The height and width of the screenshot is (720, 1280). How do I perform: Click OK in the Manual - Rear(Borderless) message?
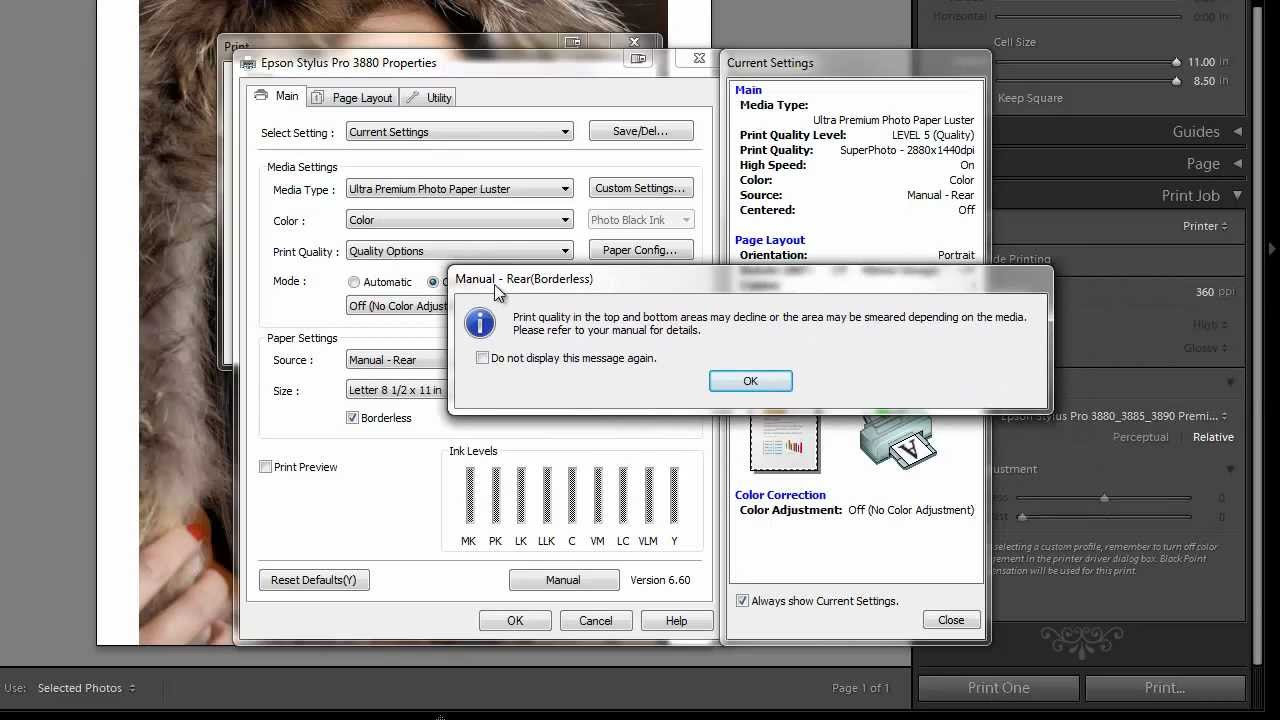tap(750, 381)
